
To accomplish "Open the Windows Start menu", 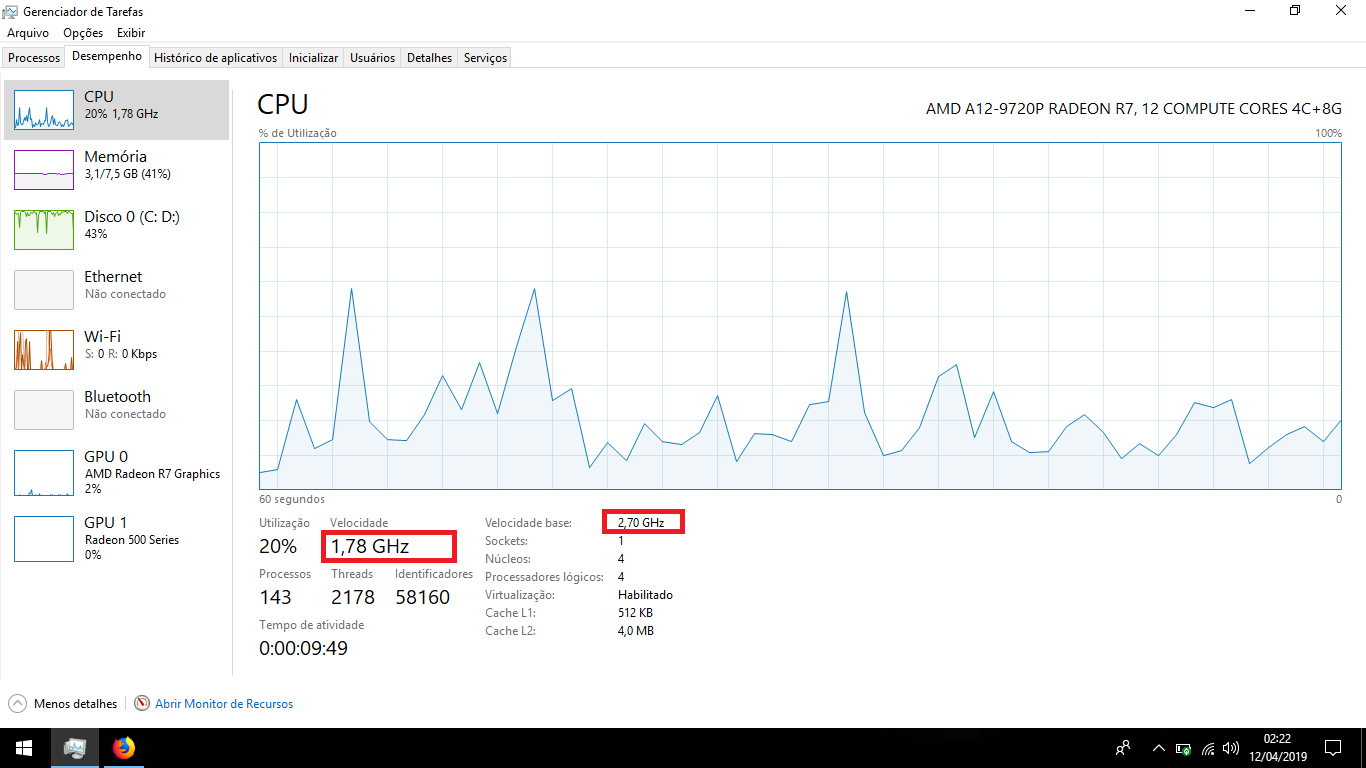I will 24,748.
